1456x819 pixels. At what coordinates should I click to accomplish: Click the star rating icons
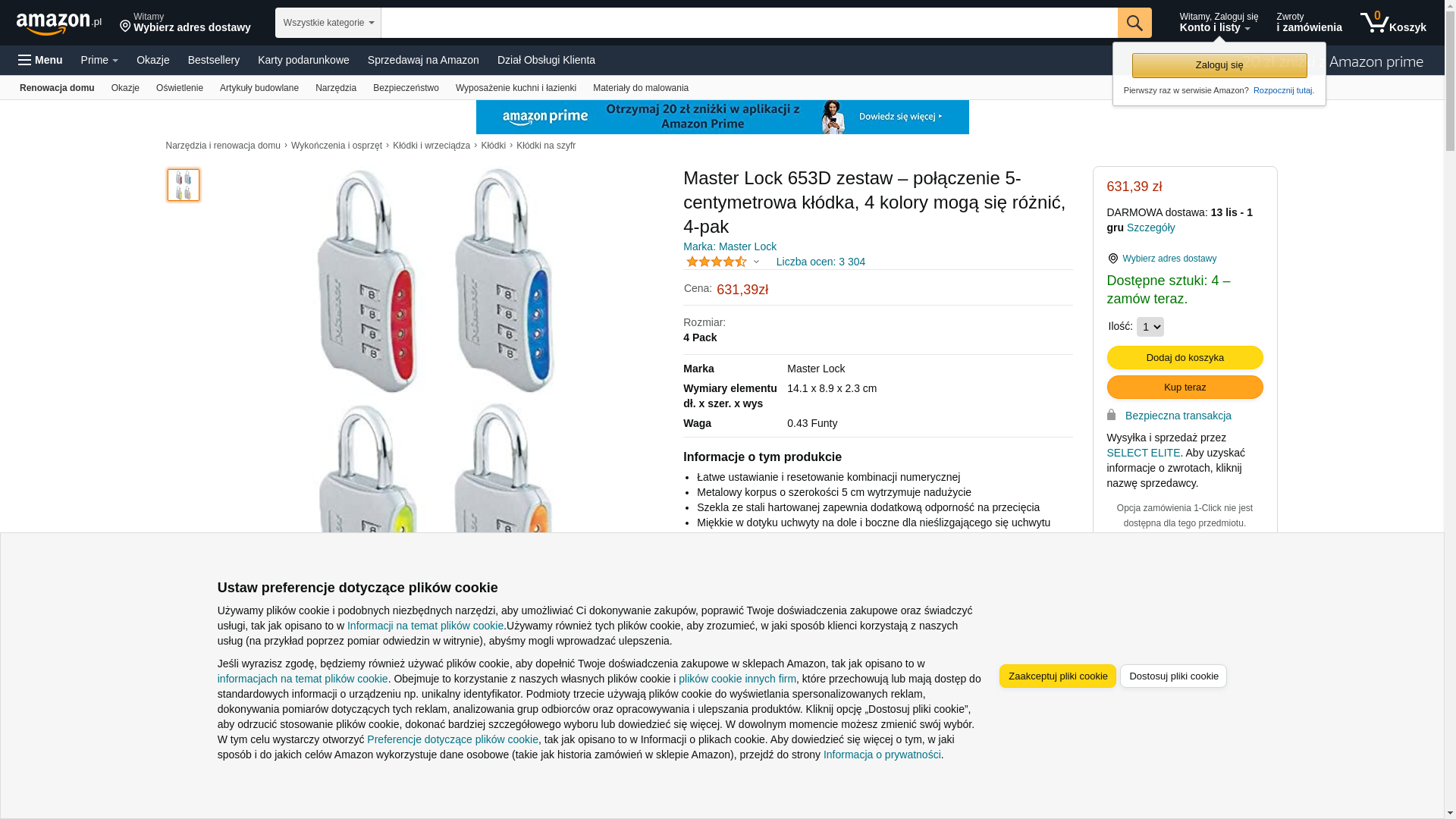717,262
